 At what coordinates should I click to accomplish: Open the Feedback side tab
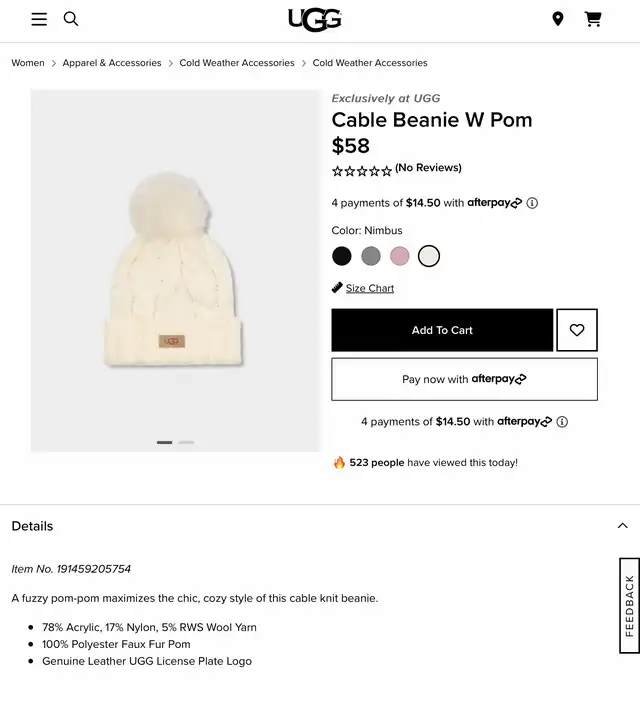pos(630,606)
